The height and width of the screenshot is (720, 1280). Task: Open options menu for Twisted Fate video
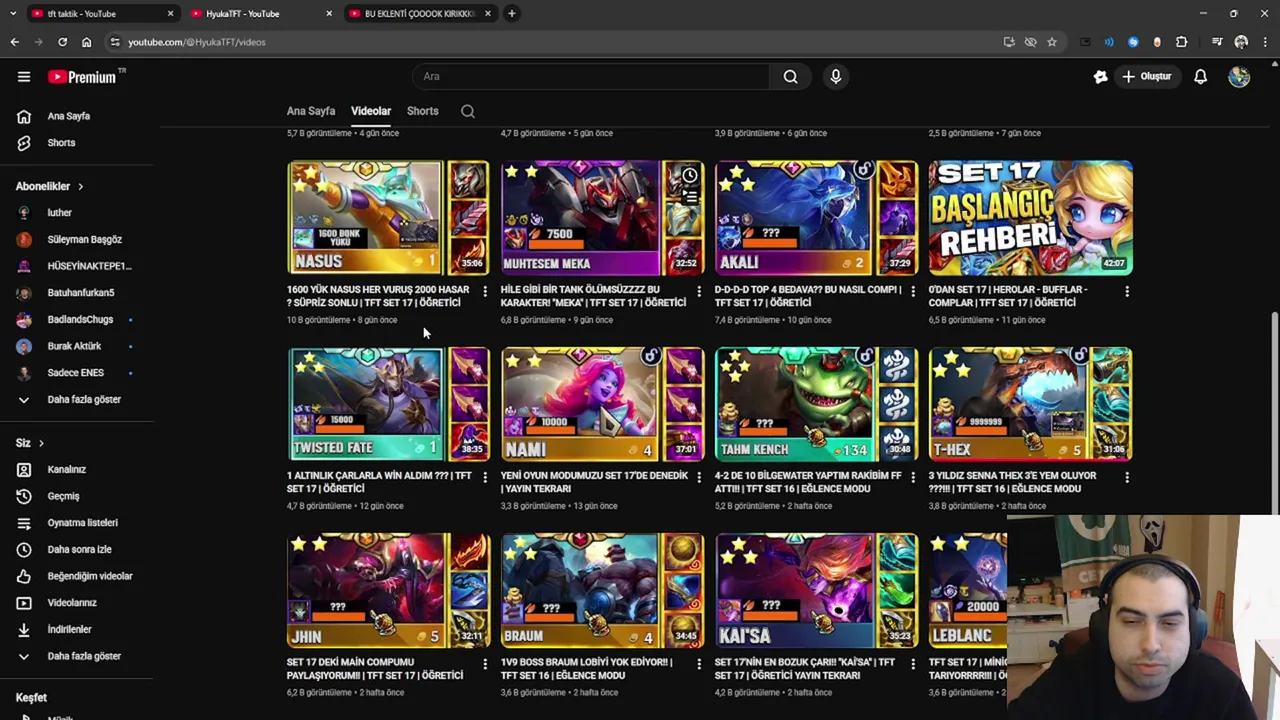coord(485,477)
